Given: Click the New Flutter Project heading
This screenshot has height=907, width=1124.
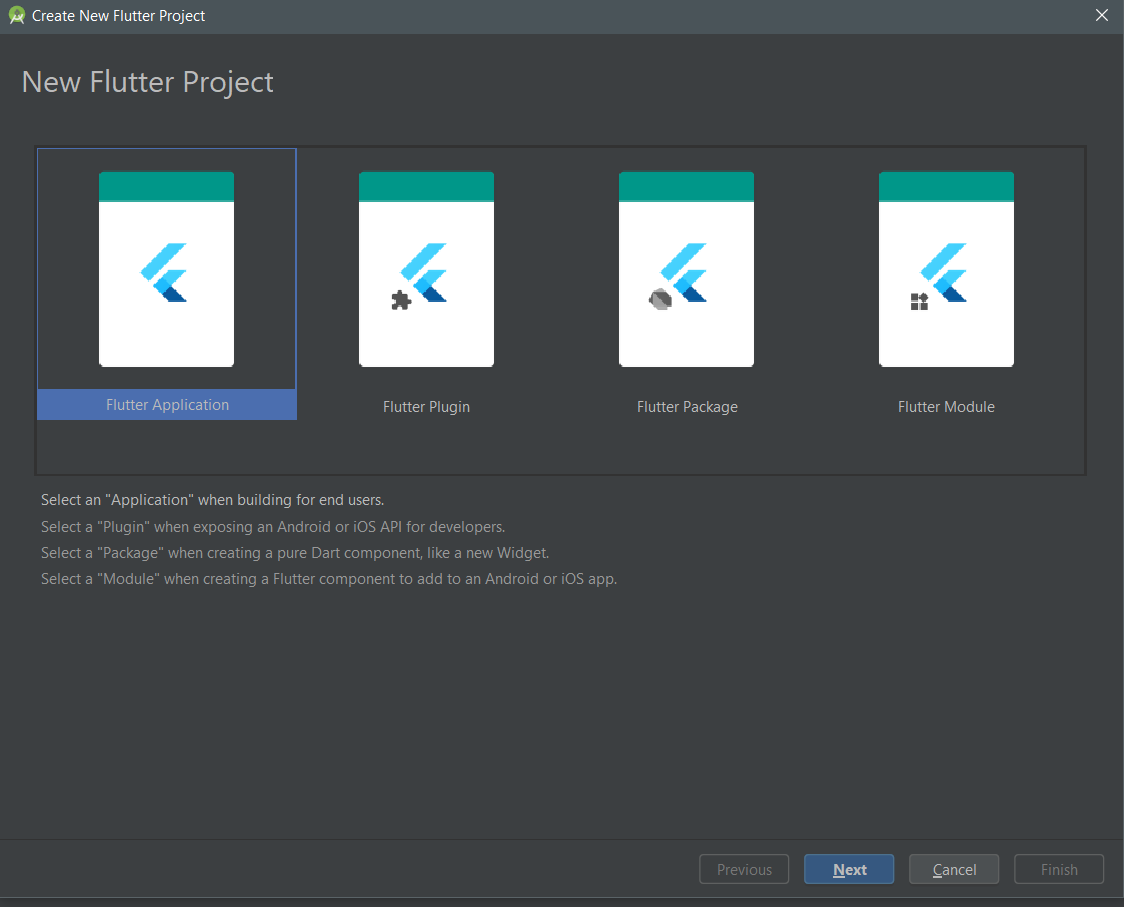Looking at the screenshot, I should pos(148,82).
